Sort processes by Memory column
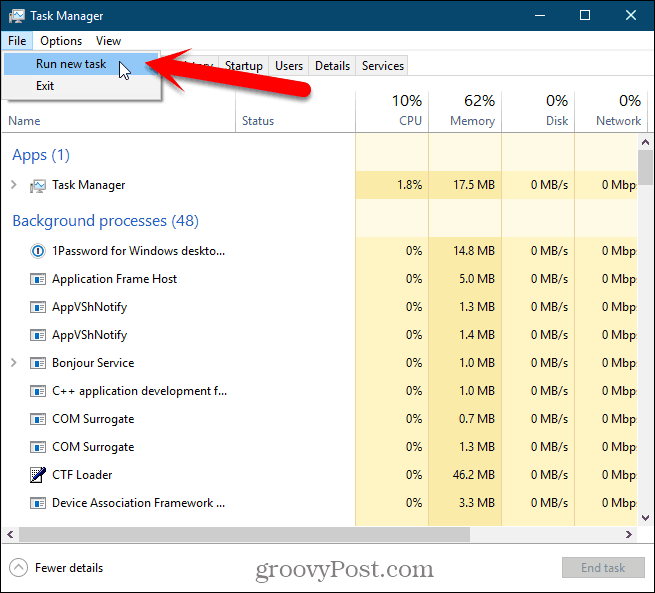The height and width of the screenshot is (593, 655). [465, 111]
